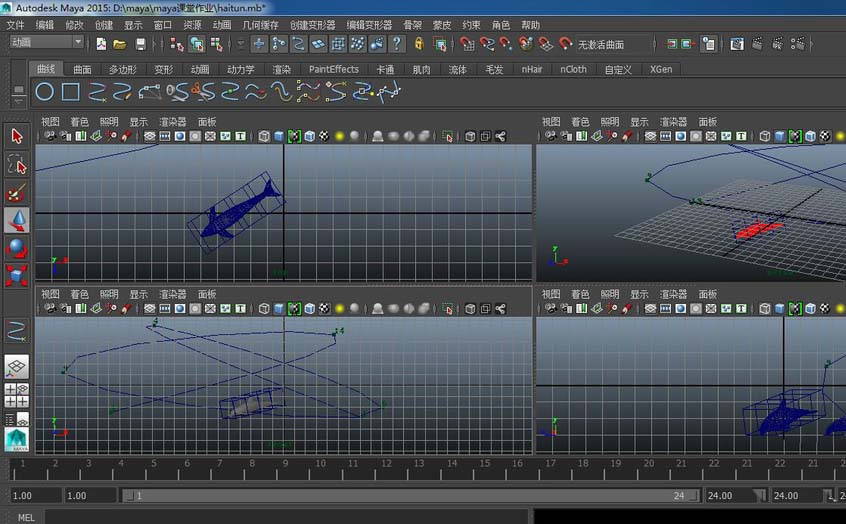The width and height of the screenshot is (846, 524).
Task: Open the 创建 menu in menu bar
Action: click(x=104, y=25)
